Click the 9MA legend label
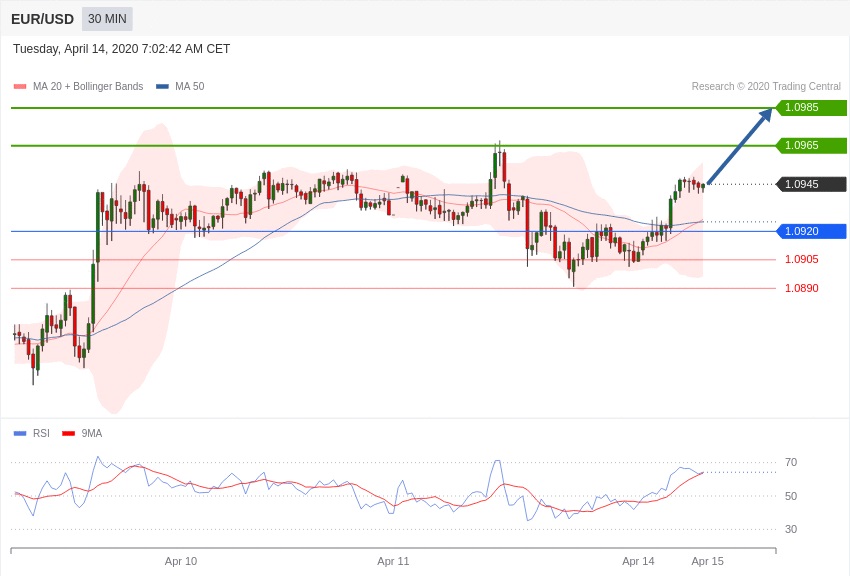Viewport: 850px width, 576px height. (x=92, y=433)
